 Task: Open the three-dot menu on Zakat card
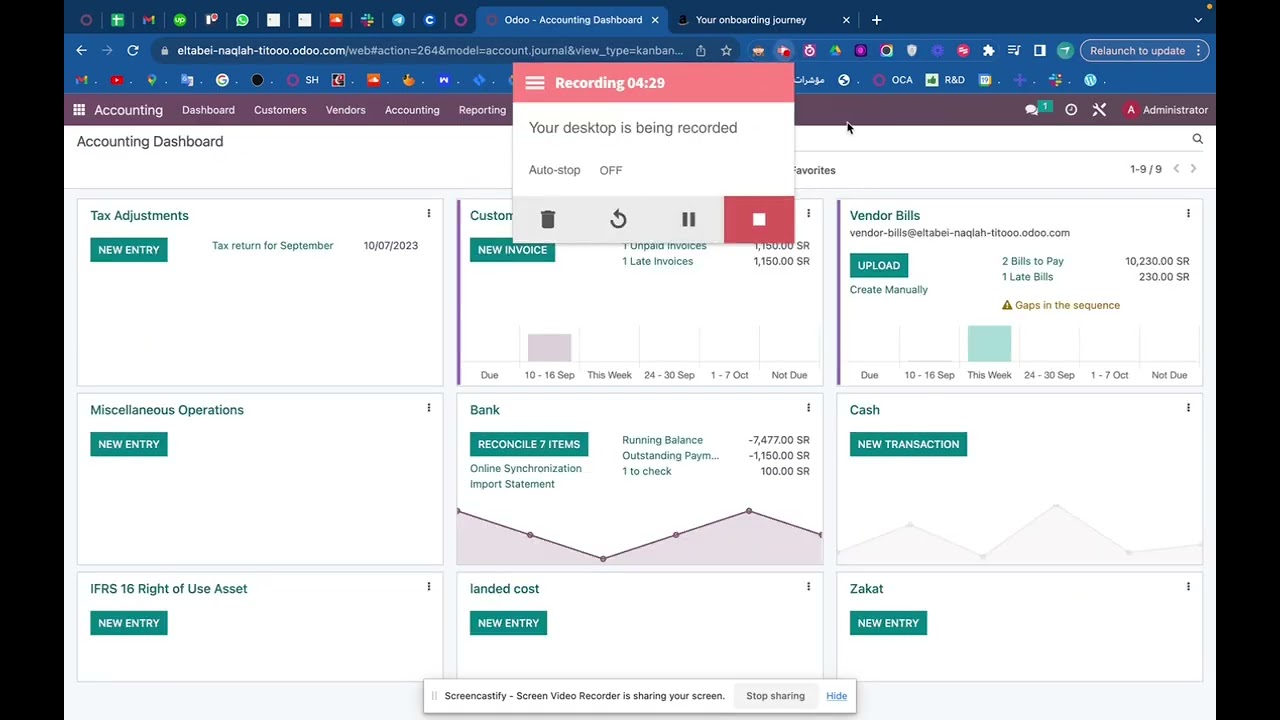pos(1188,587)
